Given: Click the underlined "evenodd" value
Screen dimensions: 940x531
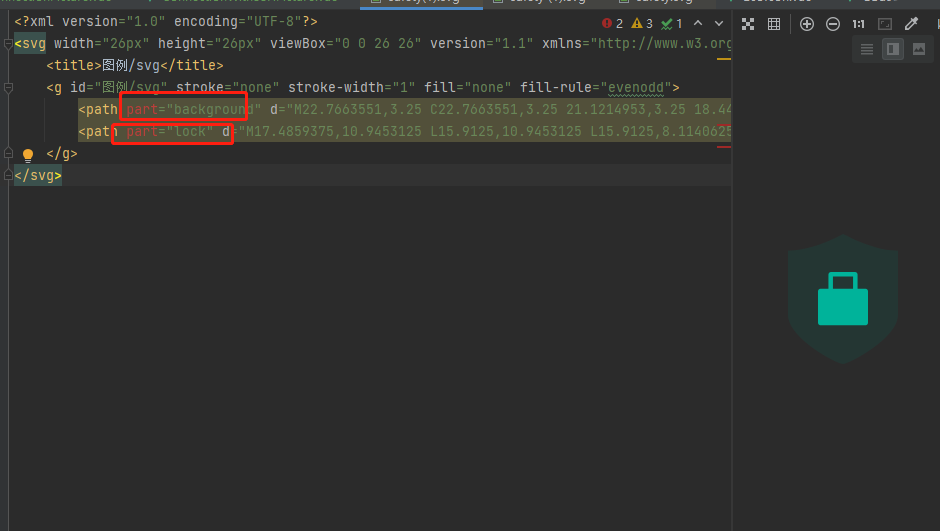Looking at the screenshot, I should click(635, 88).
